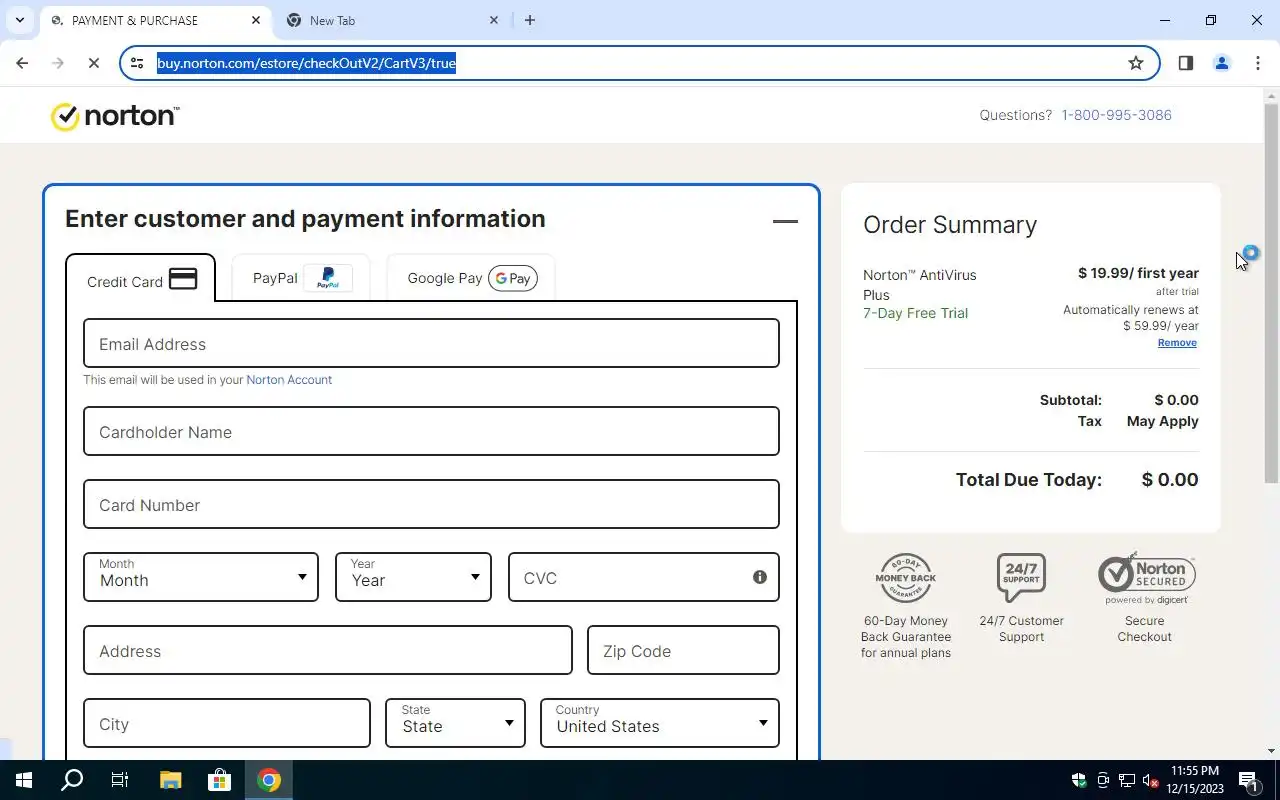The width and height of the screenshot is (1280, 800).
Task: Click the CVC input field
Action: point(643,577)
